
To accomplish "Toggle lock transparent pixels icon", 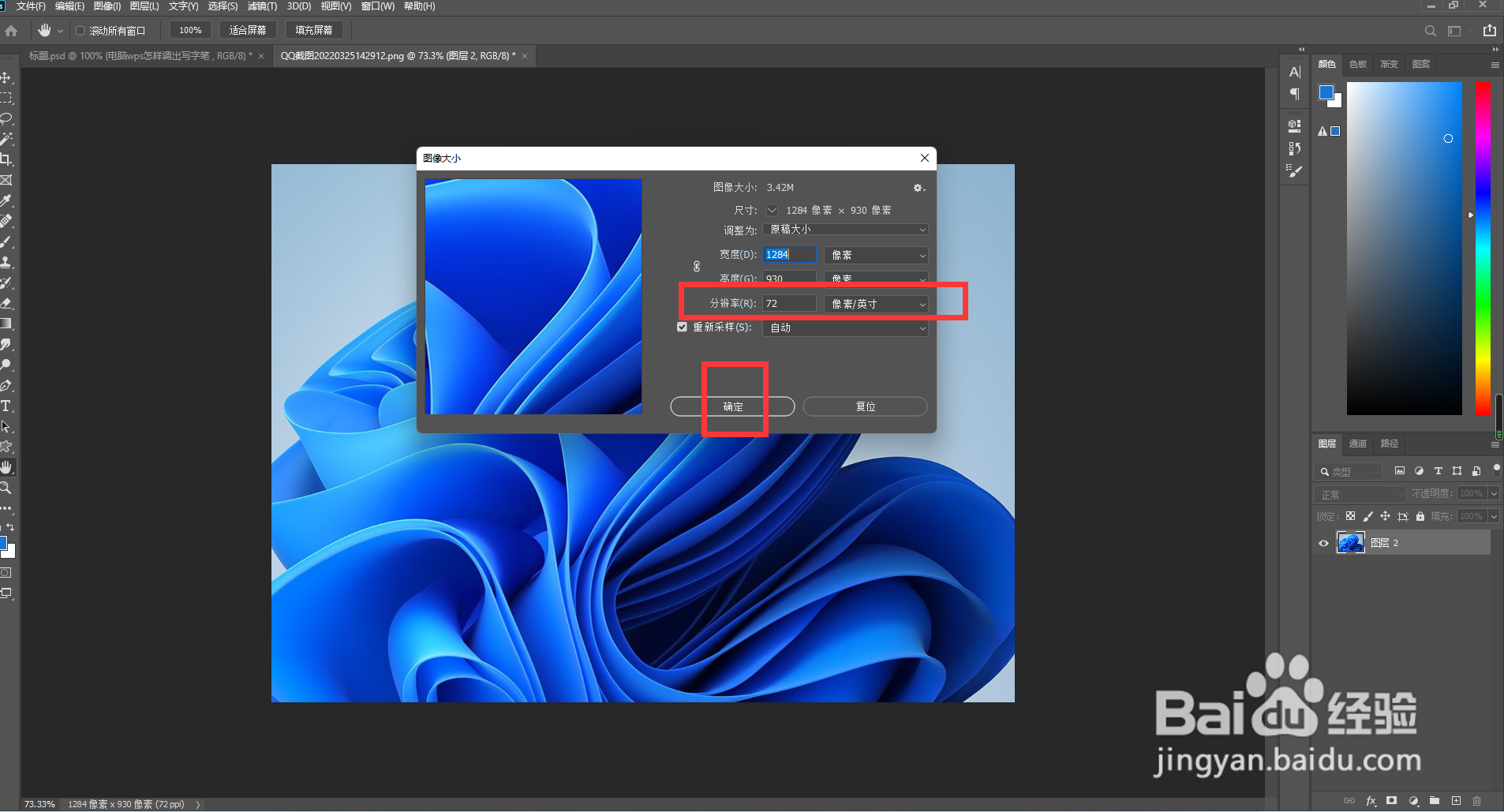I will click(1351, 516).
